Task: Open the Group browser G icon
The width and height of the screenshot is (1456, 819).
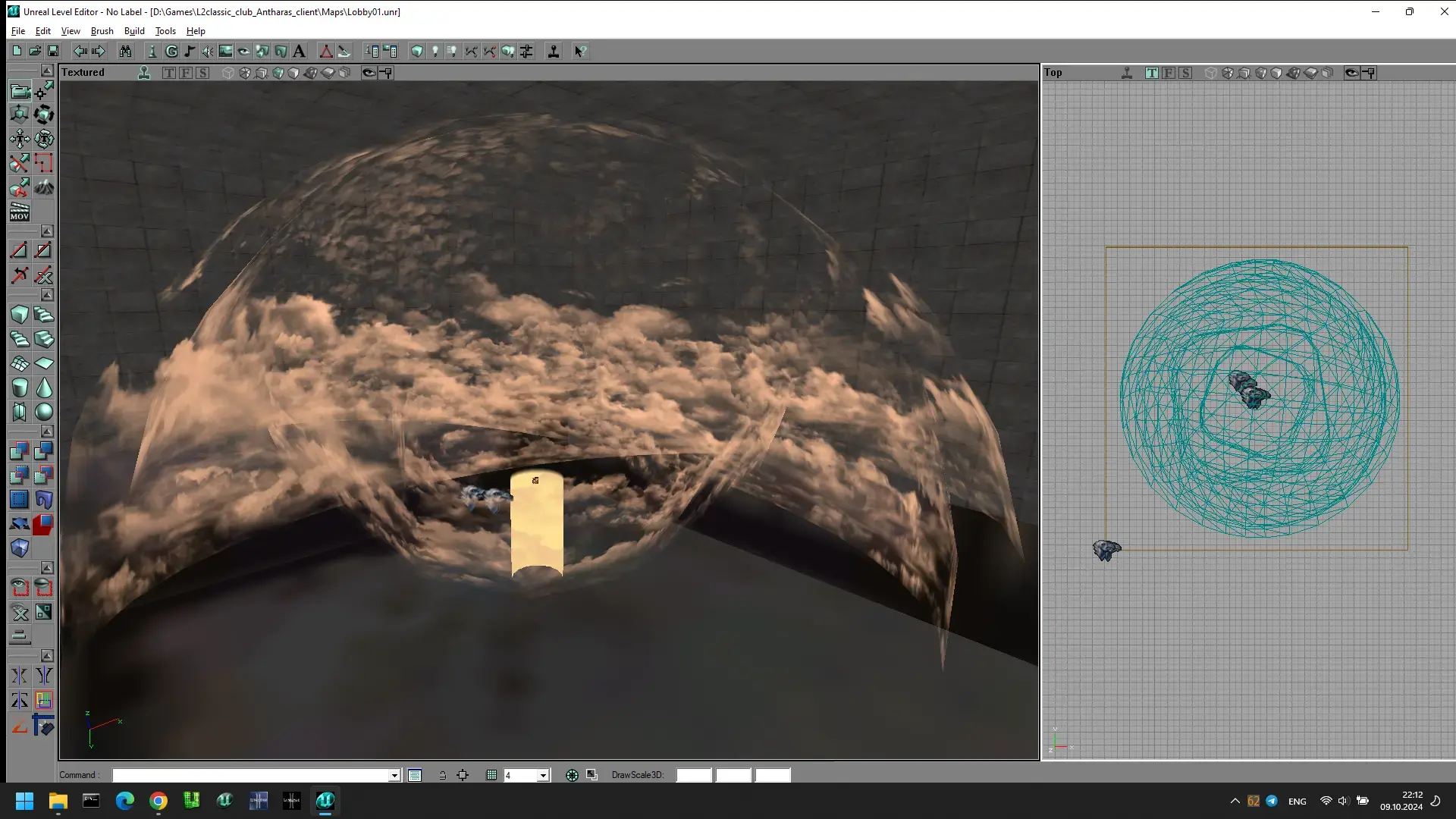Action: (x=171, y=51)
